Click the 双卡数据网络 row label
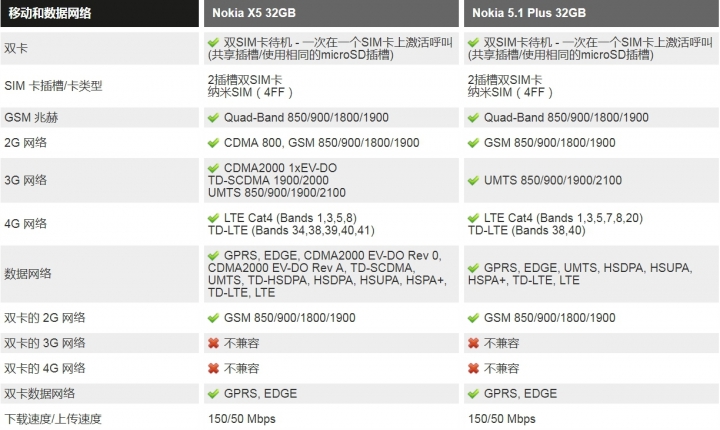720x430 pixels. (x=39, y=394)
